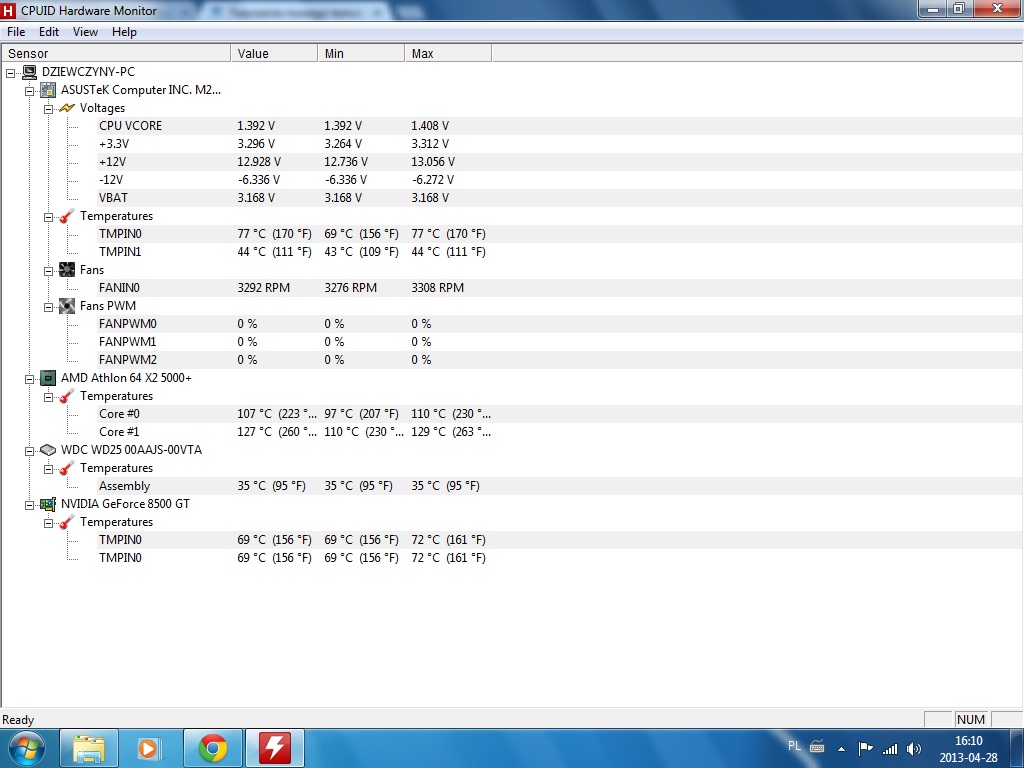Click the Max column header
This screenshot has height=768, width=1024.
pos(448,54)
